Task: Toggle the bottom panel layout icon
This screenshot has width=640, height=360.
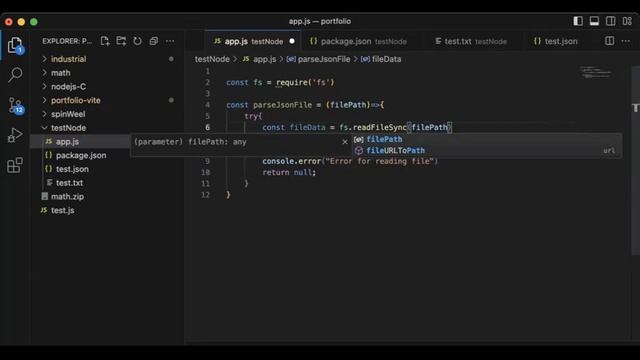Action: (594, 21)
